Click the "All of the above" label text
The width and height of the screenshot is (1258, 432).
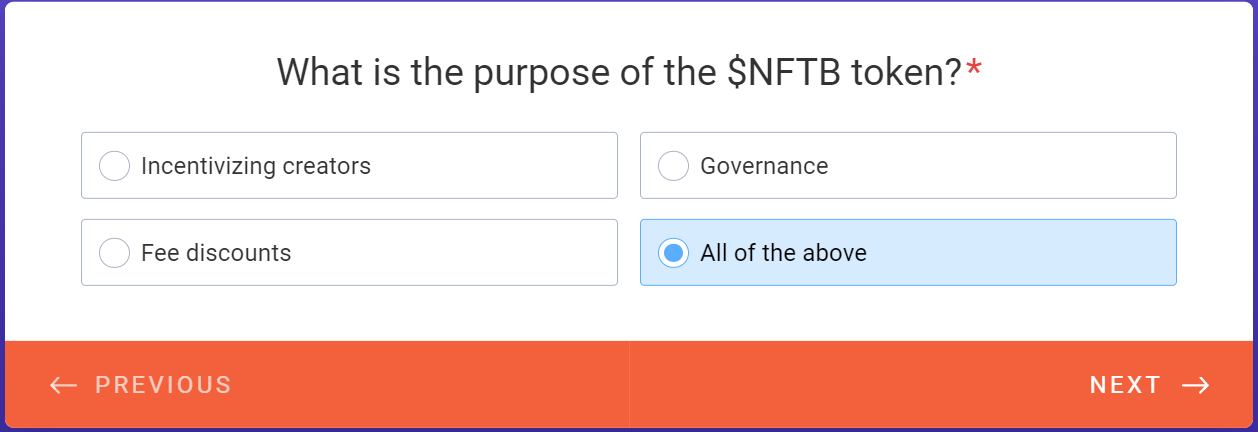pyautogui.click(x=783, y=253)
